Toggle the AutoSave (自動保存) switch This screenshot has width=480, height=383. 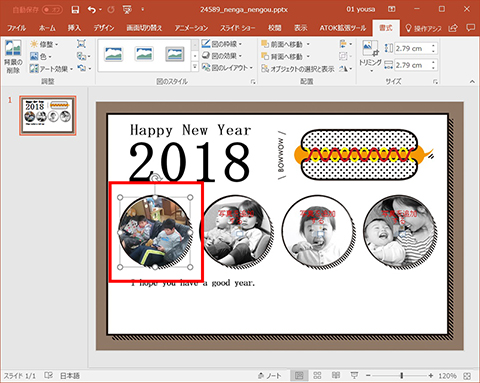click(x=52, y=10)
